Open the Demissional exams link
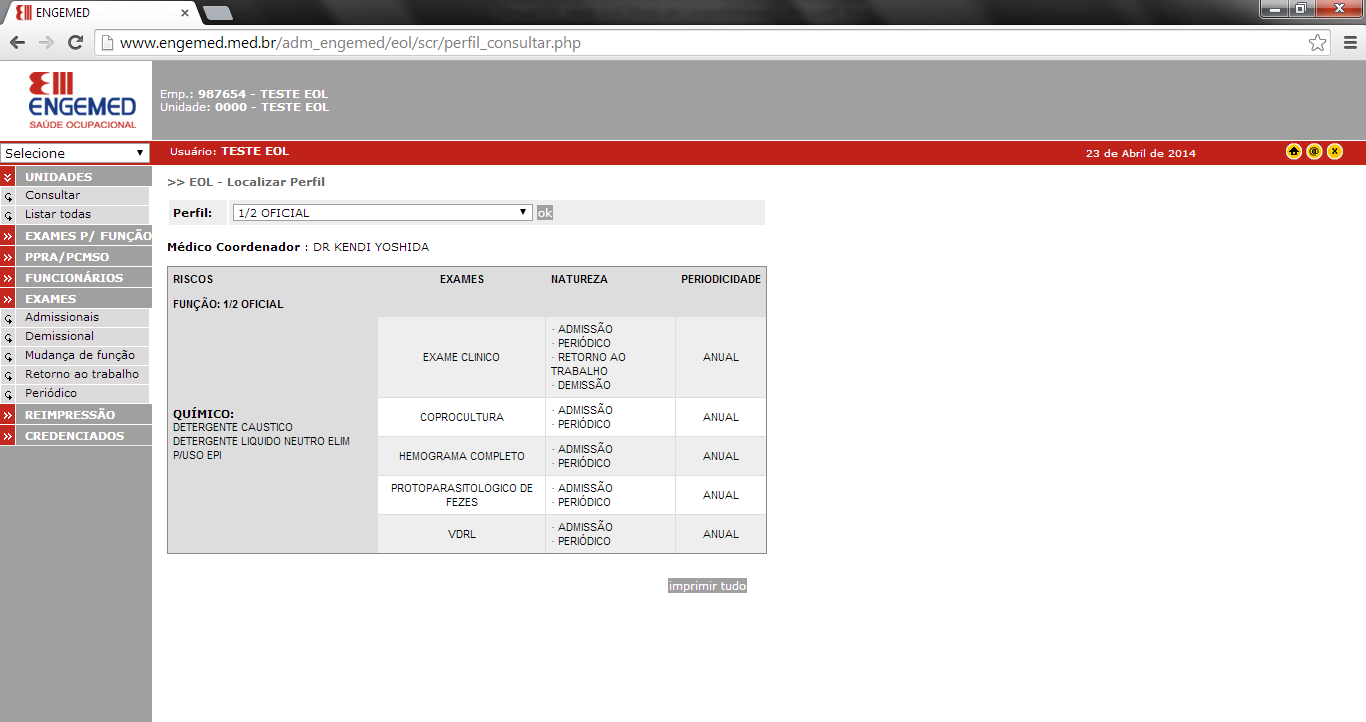 [x=59, y=336]
